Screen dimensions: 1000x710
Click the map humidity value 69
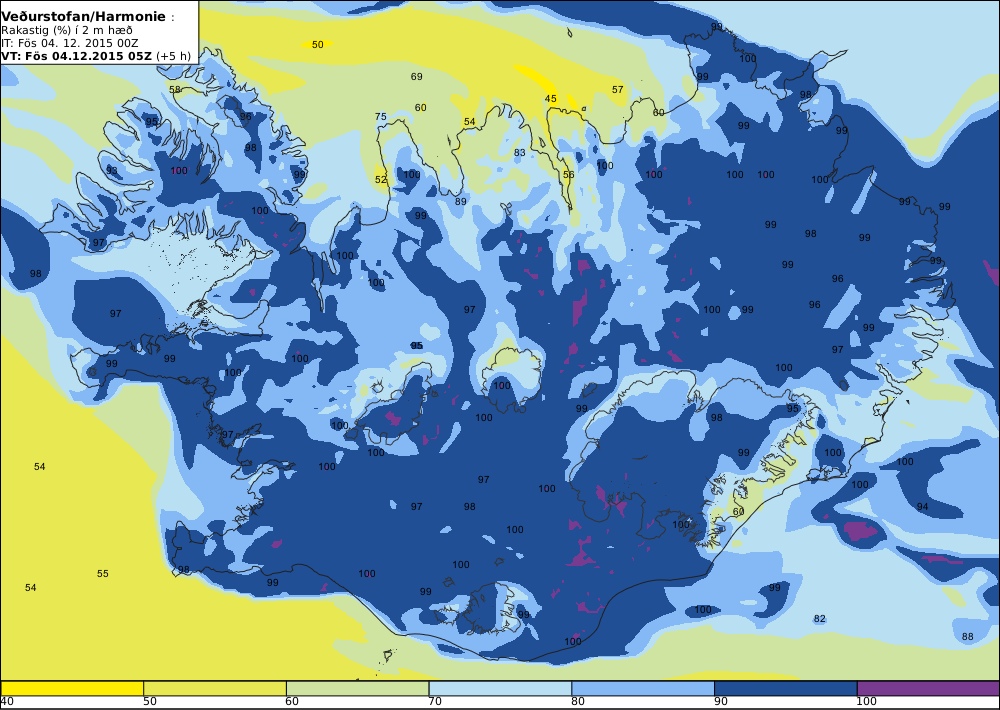[416, 77]
